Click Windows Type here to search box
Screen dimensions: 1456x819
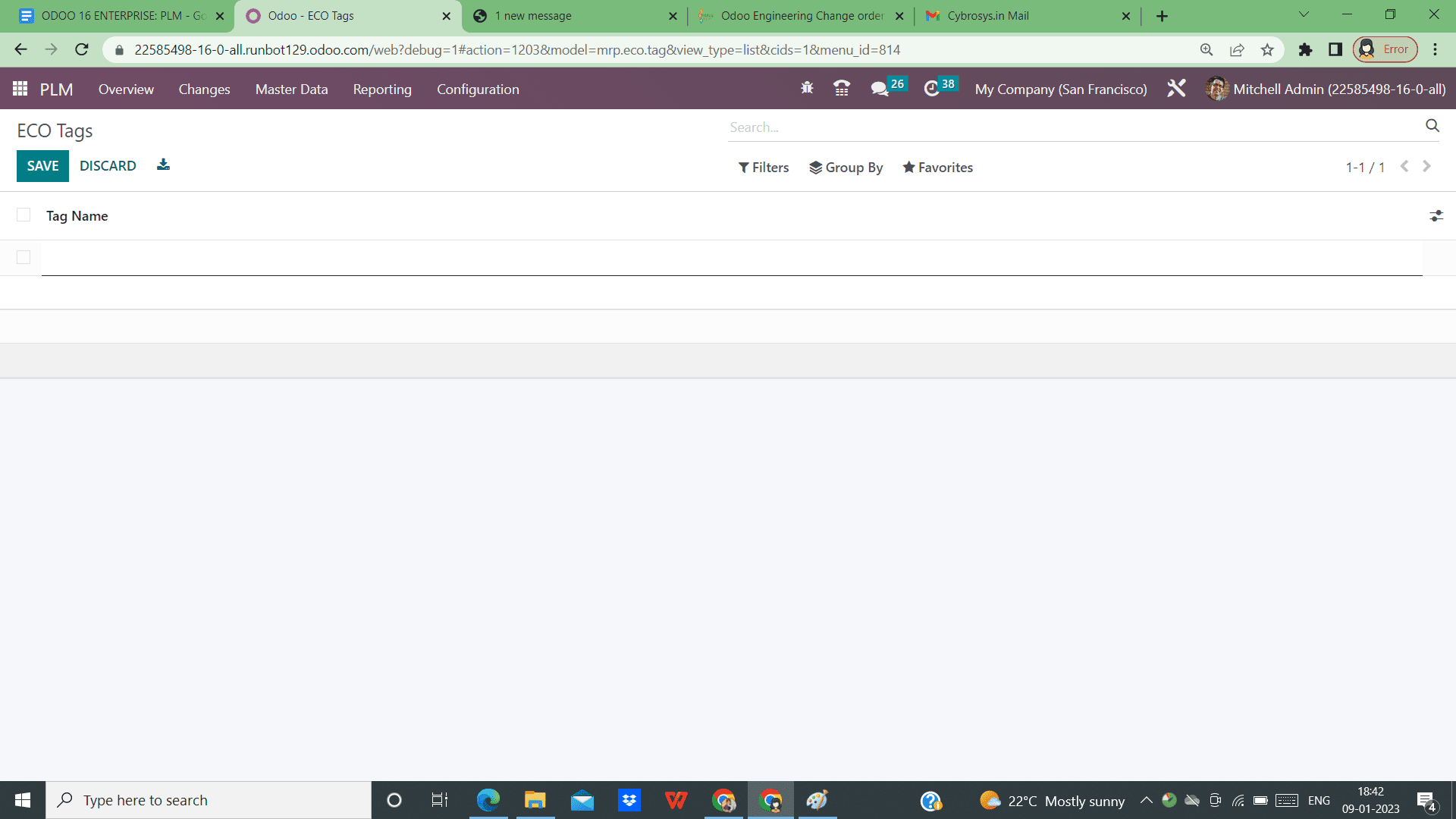209,800
